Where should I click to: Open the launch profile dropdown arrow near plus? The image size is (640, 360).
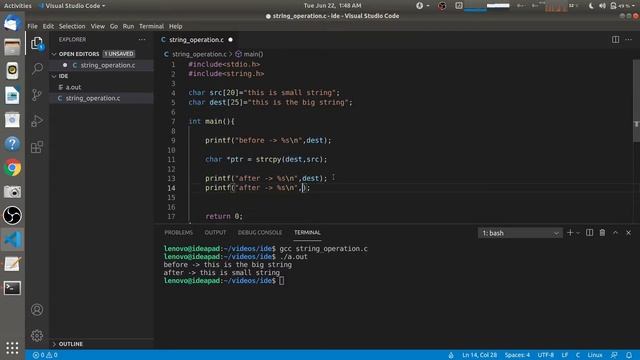tap(578, 233)
